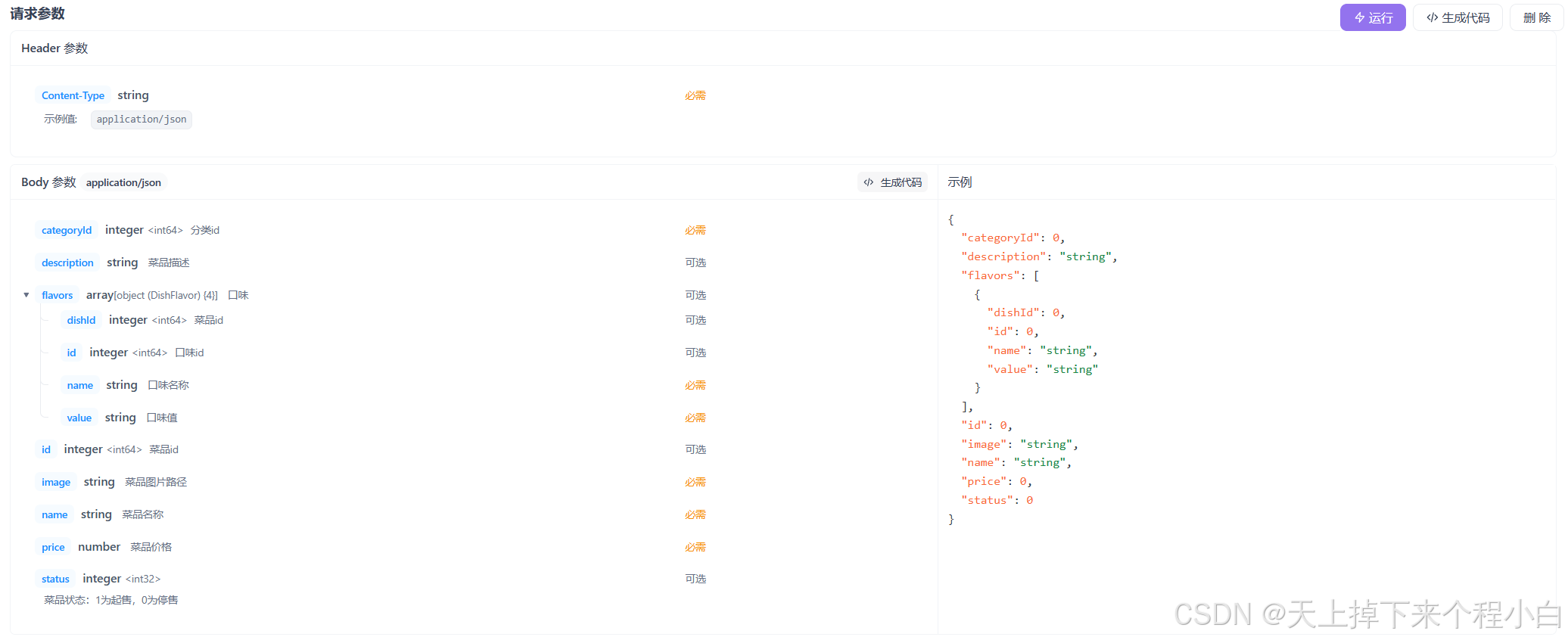This screenshot has width=1568, height=640.
Task: Click the 菜品图片路径 description text
Action: [x=156, y=482]
